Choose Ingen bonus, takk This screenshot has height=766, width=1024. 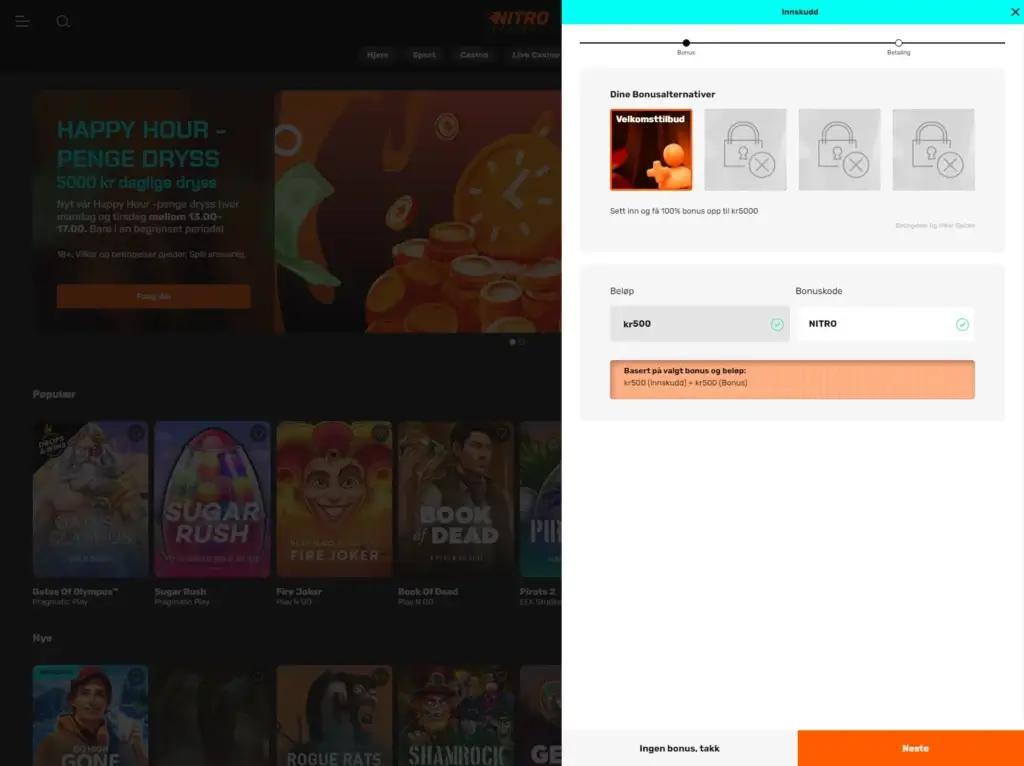(x=679, y=748)
